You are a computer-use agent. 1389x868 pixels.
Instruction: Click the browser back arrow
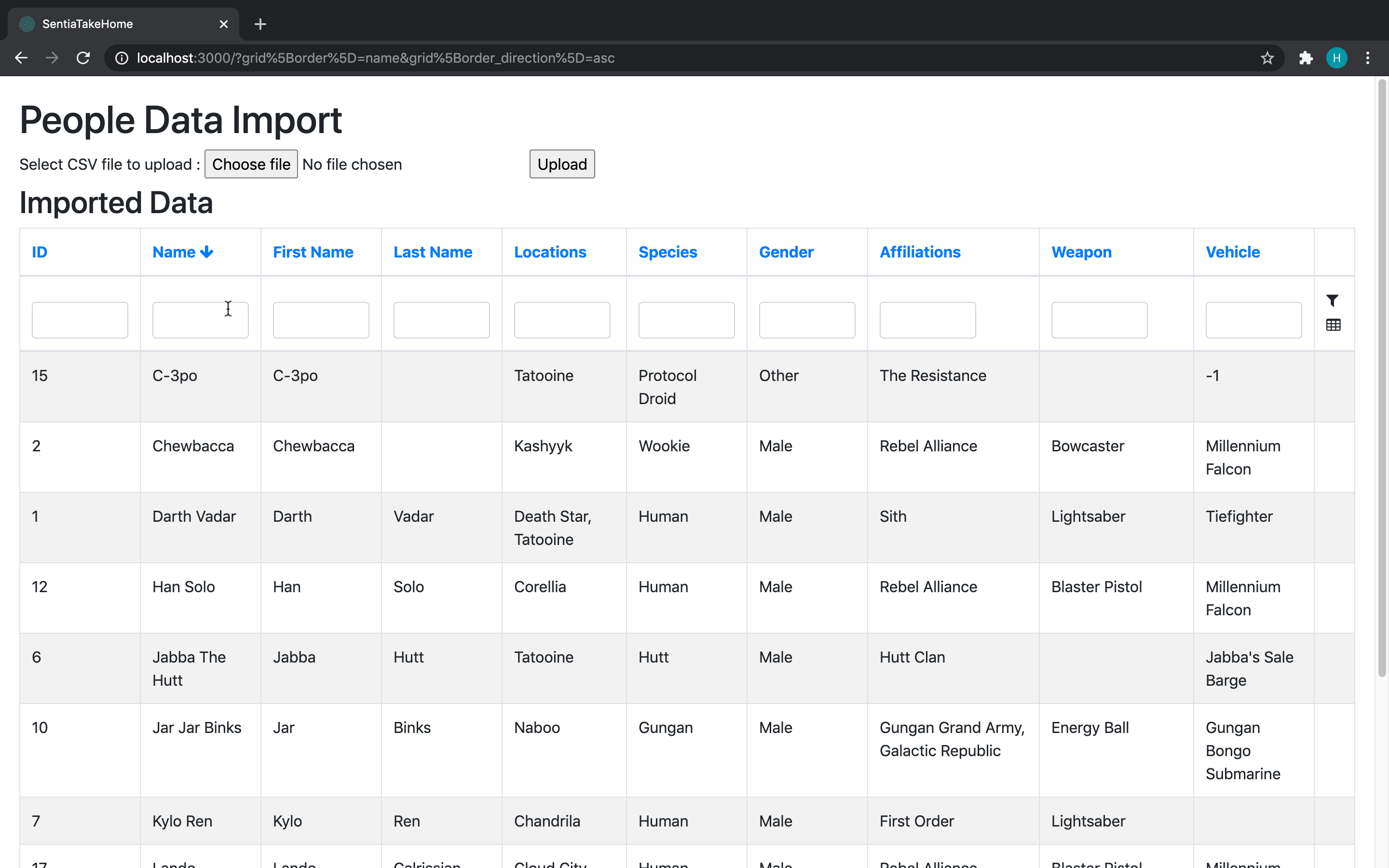pyautogui.click(x=21, y=58)
